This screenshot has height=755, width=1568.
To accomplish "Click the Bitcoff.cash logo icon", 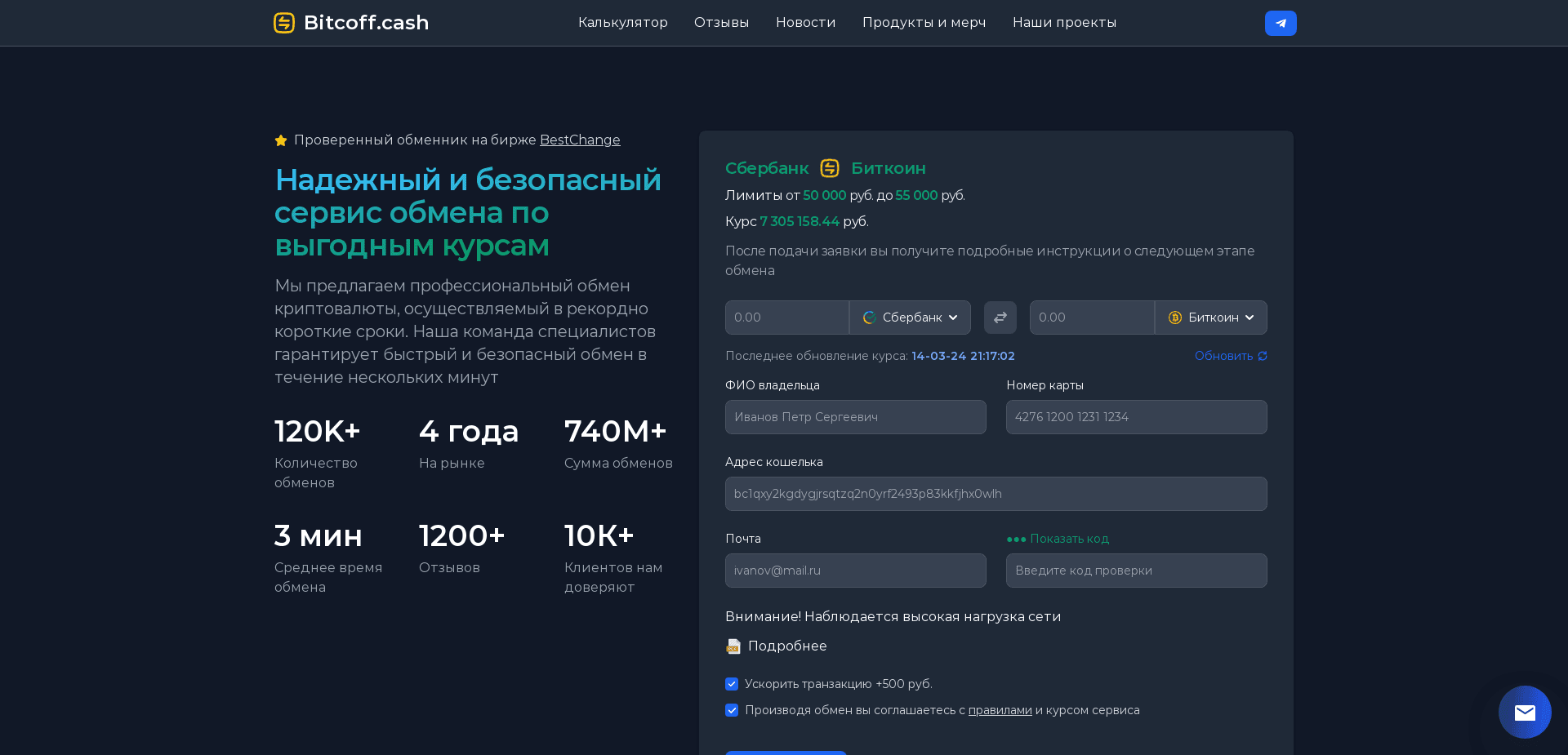I will pyautogui.click(x=283, y=23).
